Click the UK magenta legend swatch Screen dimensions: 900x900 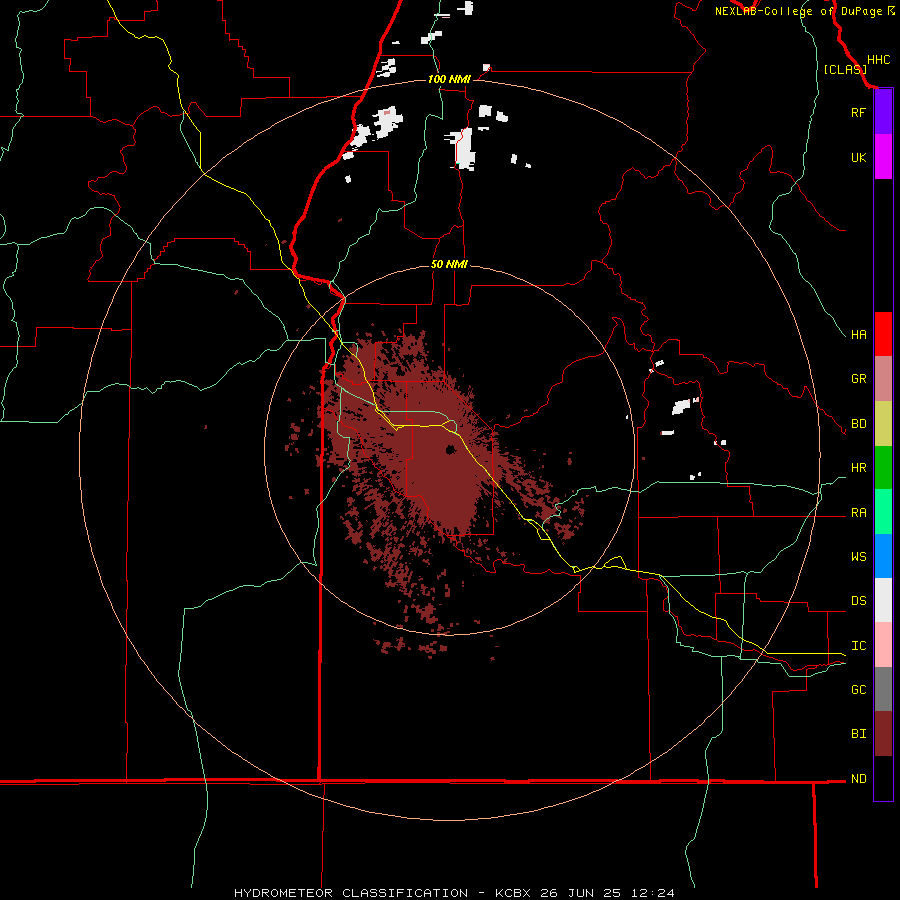[x=883, y=157]
